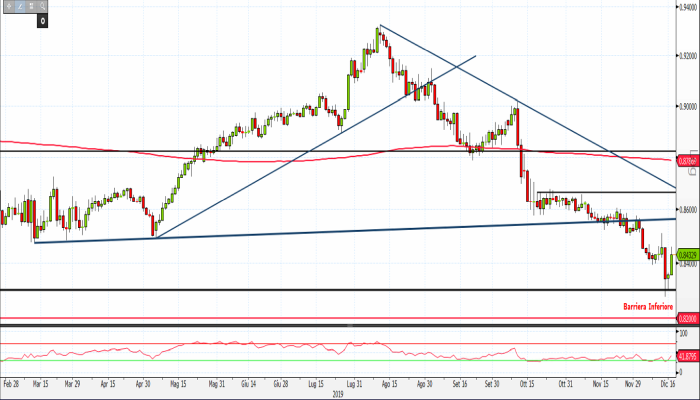Select the red Barriera Inferiore horizontal line
The height and width of the screenshot is (400, 700).
(338, 318)
